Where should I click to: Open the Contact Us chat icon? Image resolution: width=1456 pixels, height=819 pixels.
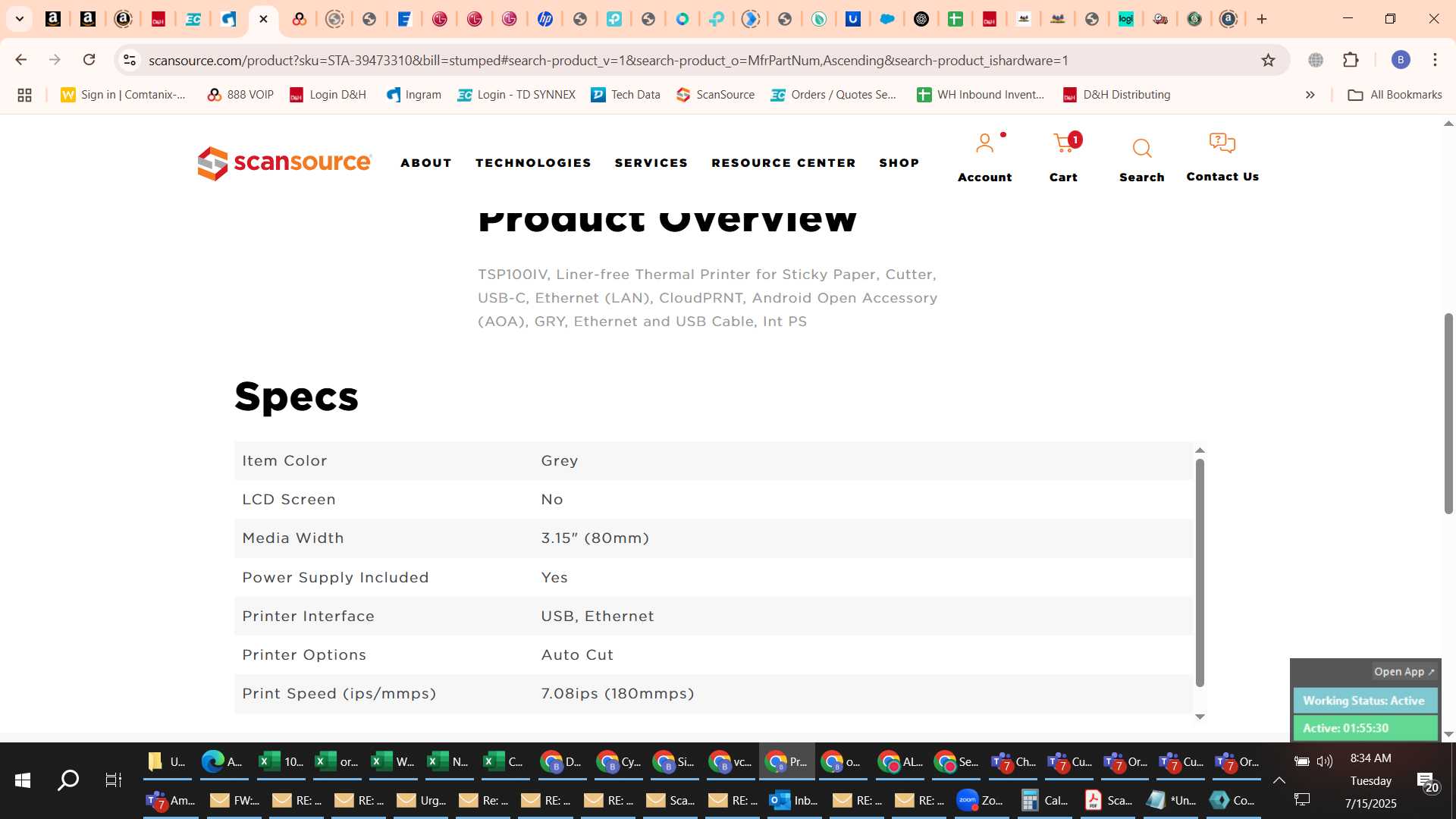(x=1222, y=143)
